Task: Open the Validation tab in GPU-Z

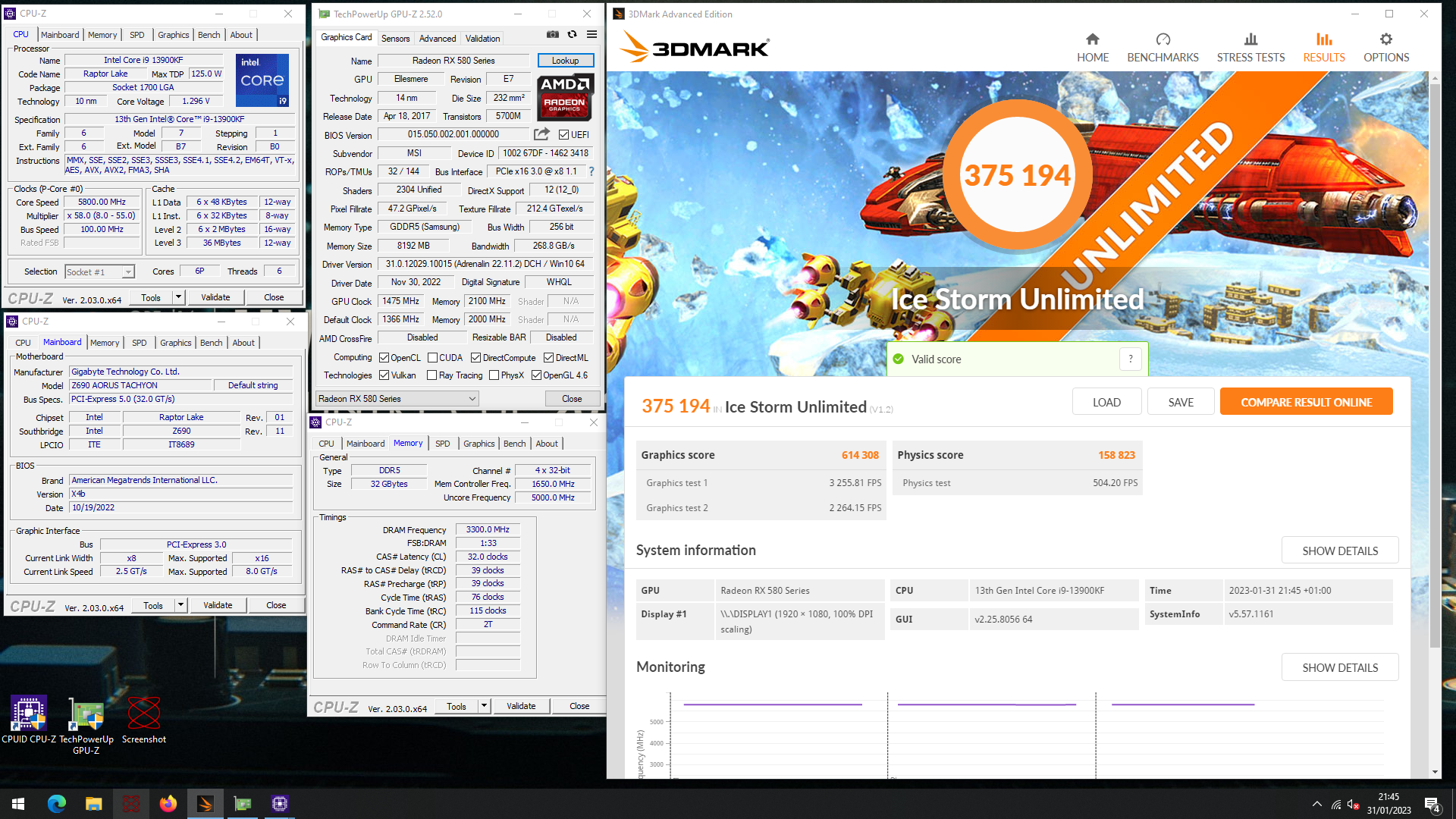Action: pyautogui.click(x=483, y=38)
